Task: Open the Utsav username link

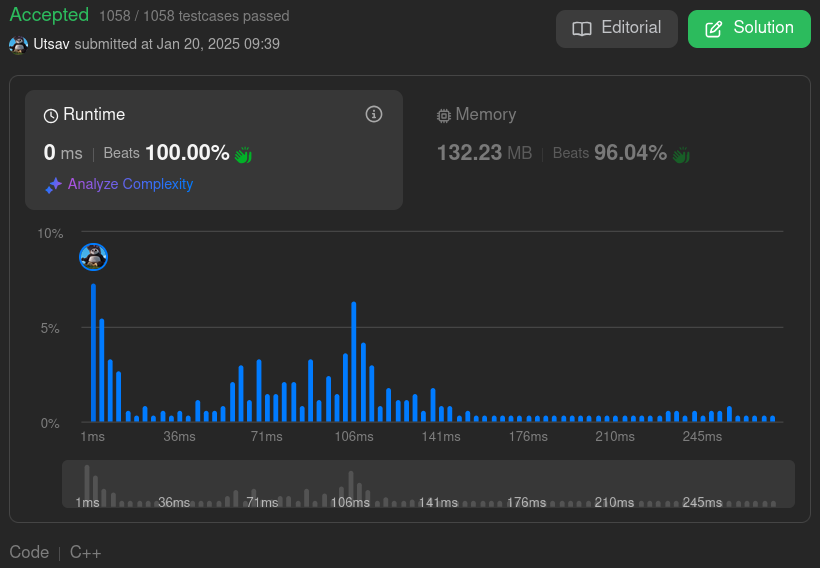Action: coord(52,44)
